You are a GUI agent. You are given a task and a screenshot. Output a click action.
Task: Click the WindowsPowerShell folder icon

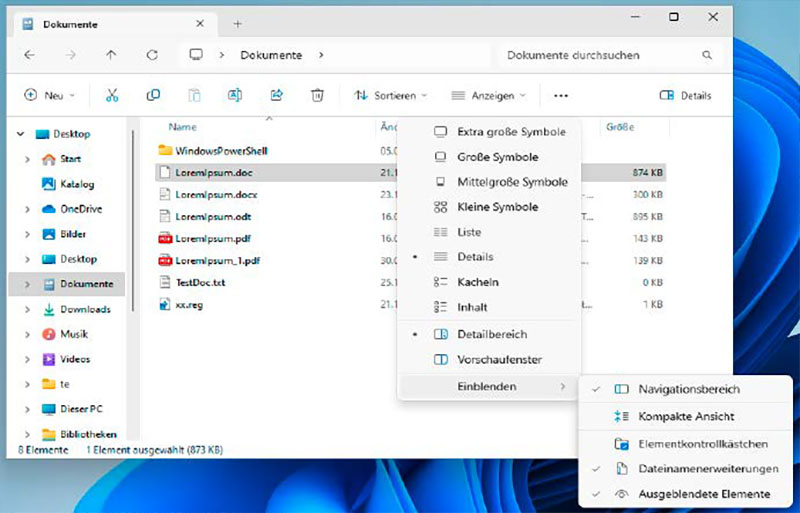click(x=165, y=150)
